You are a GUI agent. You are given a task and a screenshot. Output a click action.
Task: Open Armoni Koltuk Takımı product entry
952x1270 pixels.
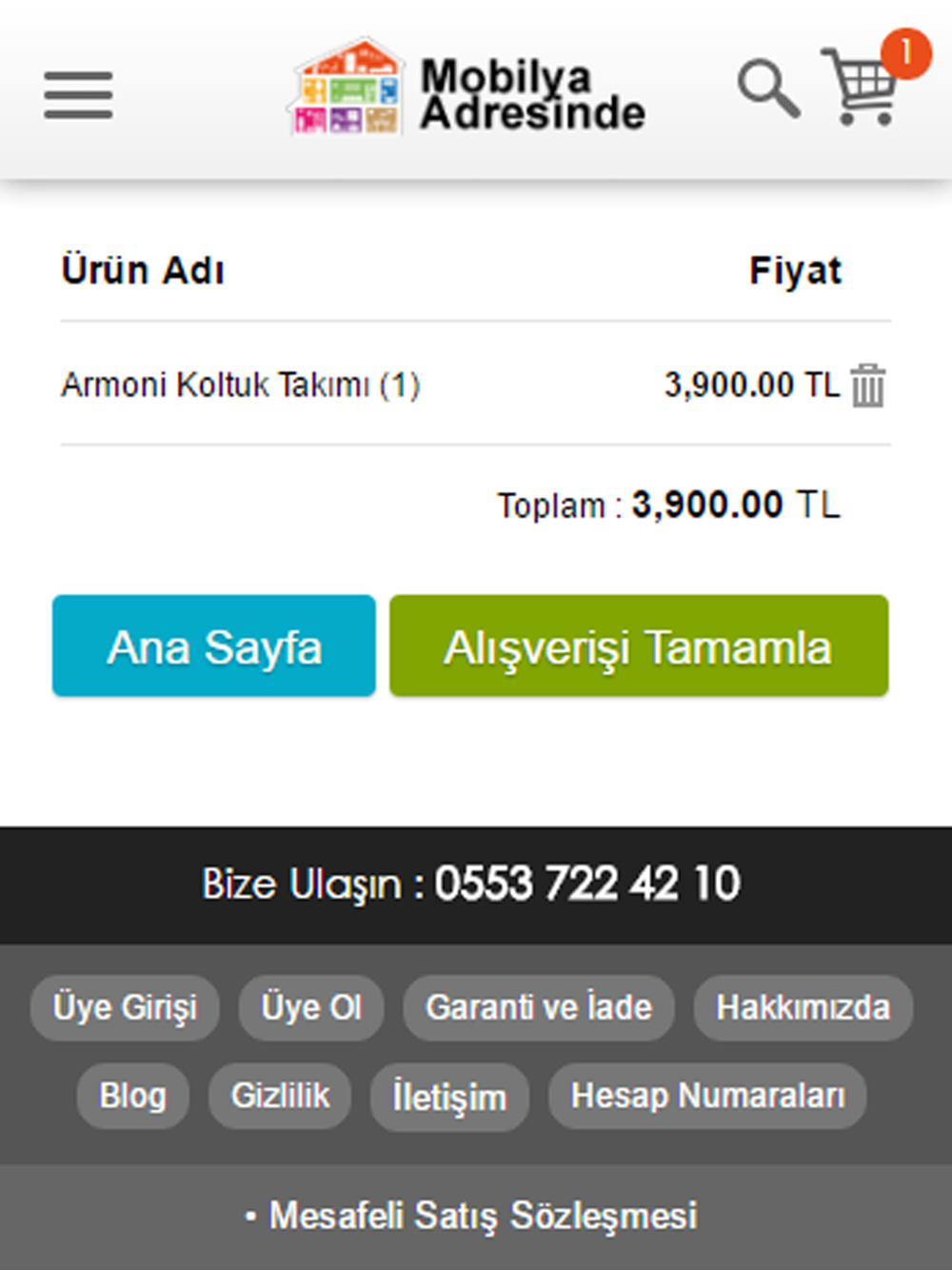click(x=240, y=385)
